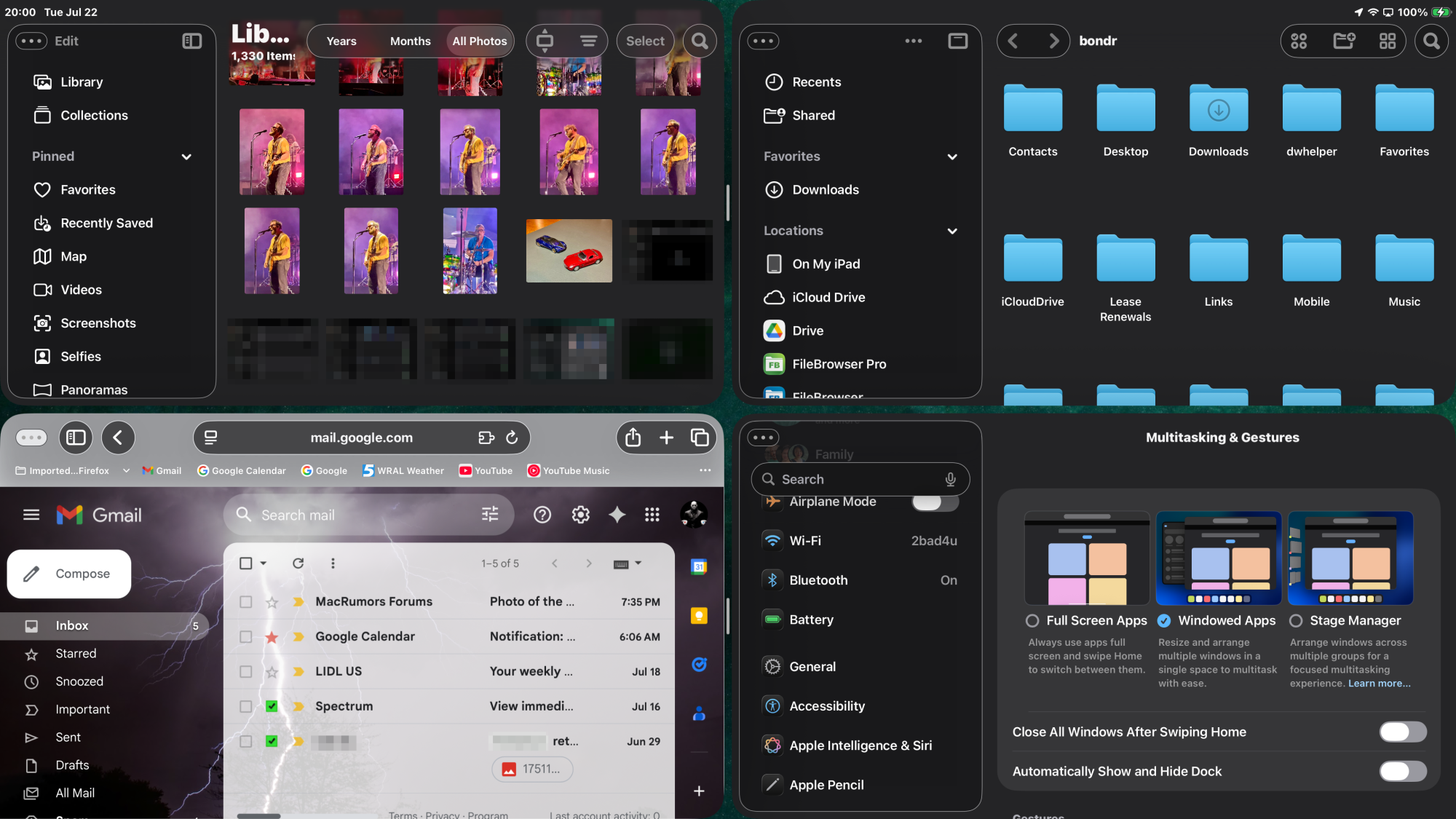Open Gmail search filter options icon
The width and height of the screenshot is (1456, 819).
pos(490,515)
